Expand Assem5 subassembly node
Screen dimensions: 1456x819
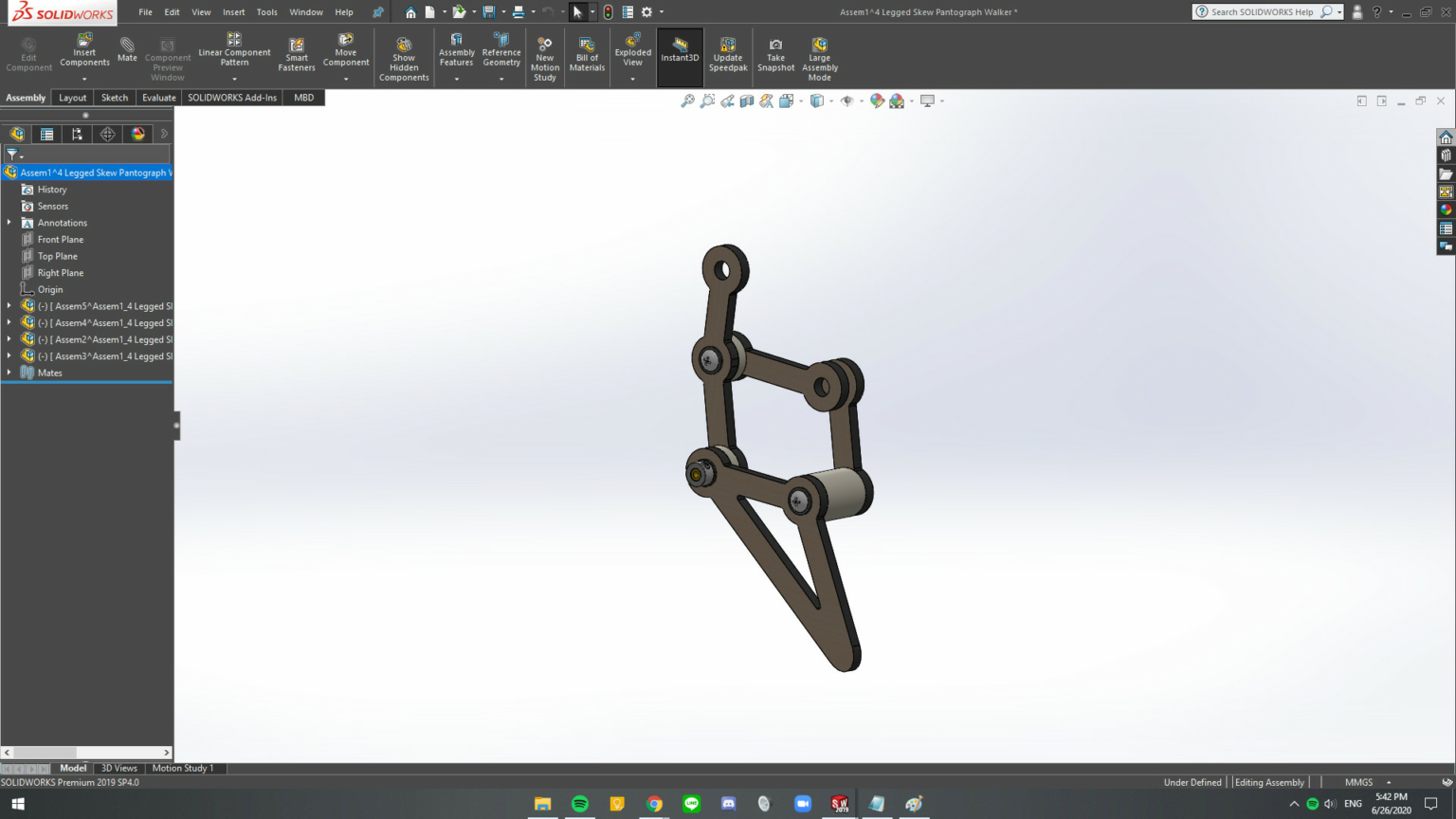tap(9, 306)
